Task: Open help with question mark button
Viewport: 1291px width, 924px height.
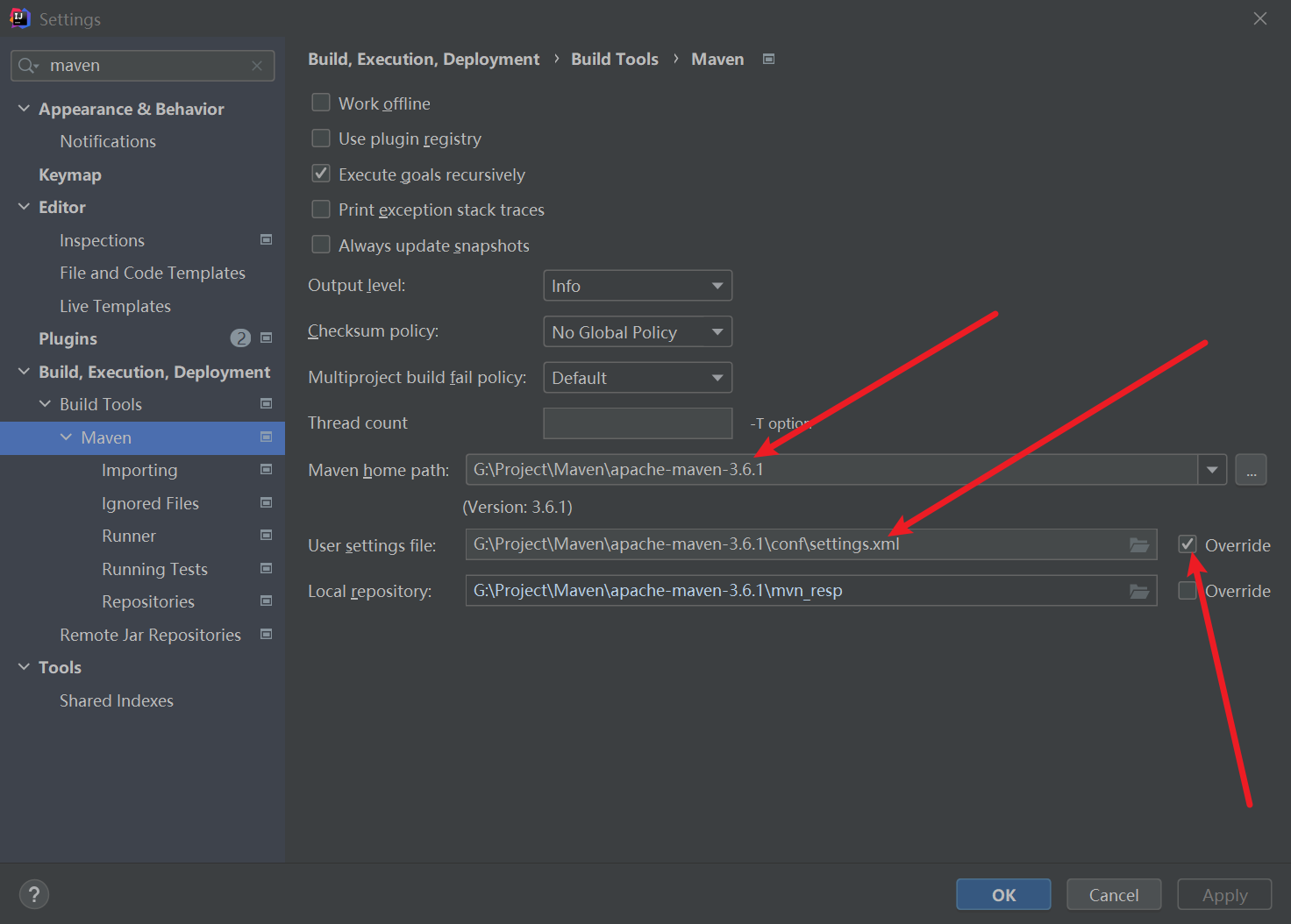Action: pos(34,894)
